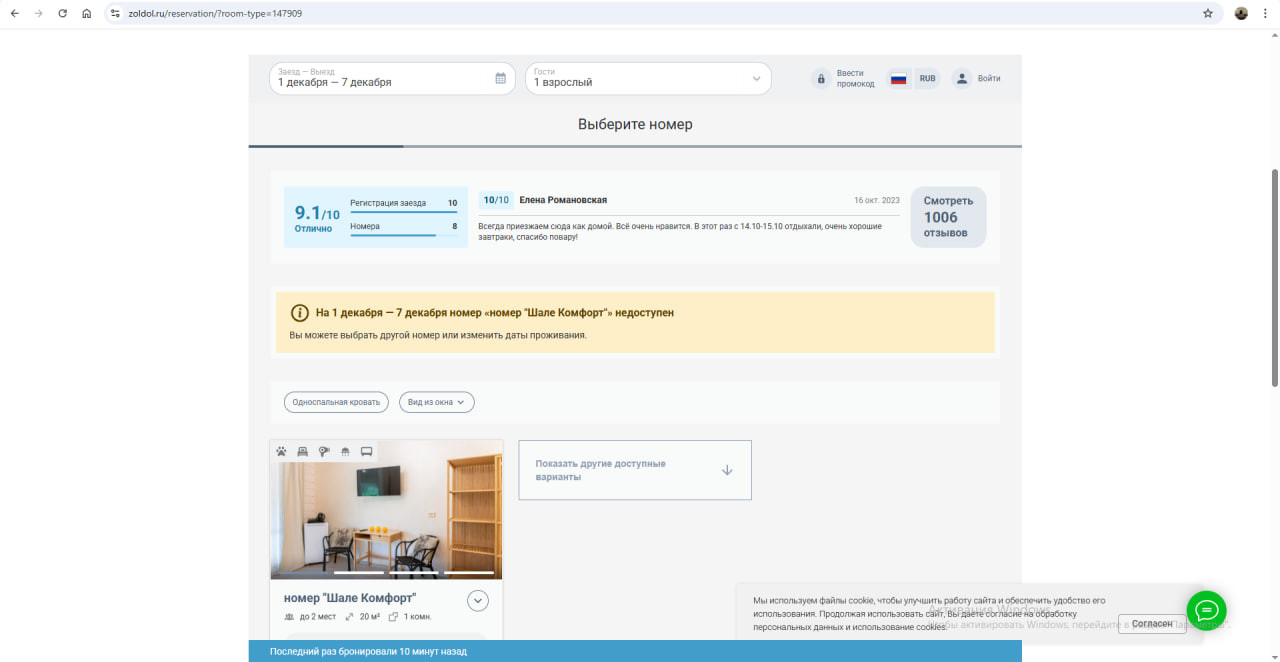Click the promo code lock icon

821,79
